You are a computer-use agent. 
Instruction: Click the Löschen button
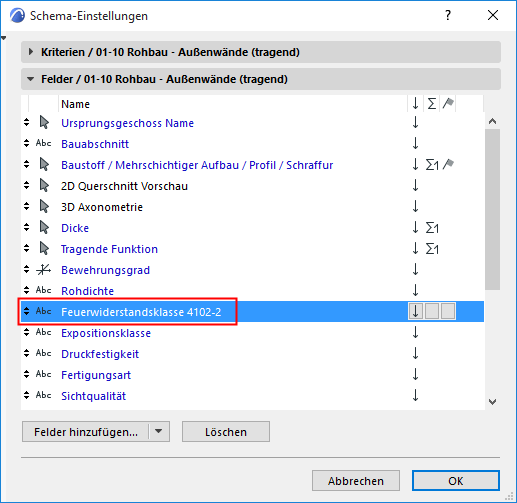(226, 432)
